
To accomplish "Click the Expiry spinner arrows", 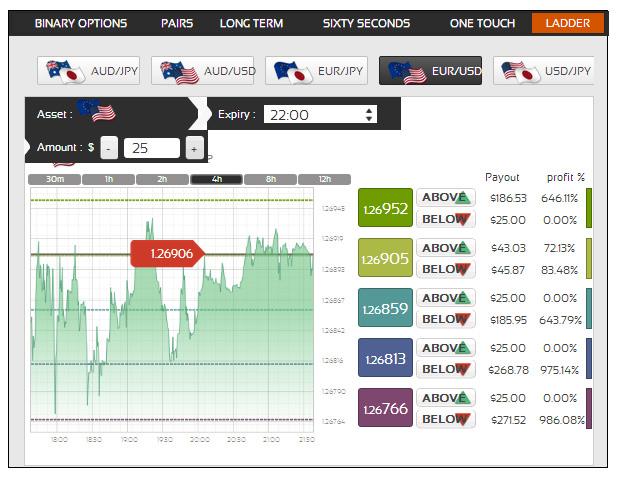I will tap(369, 115).
